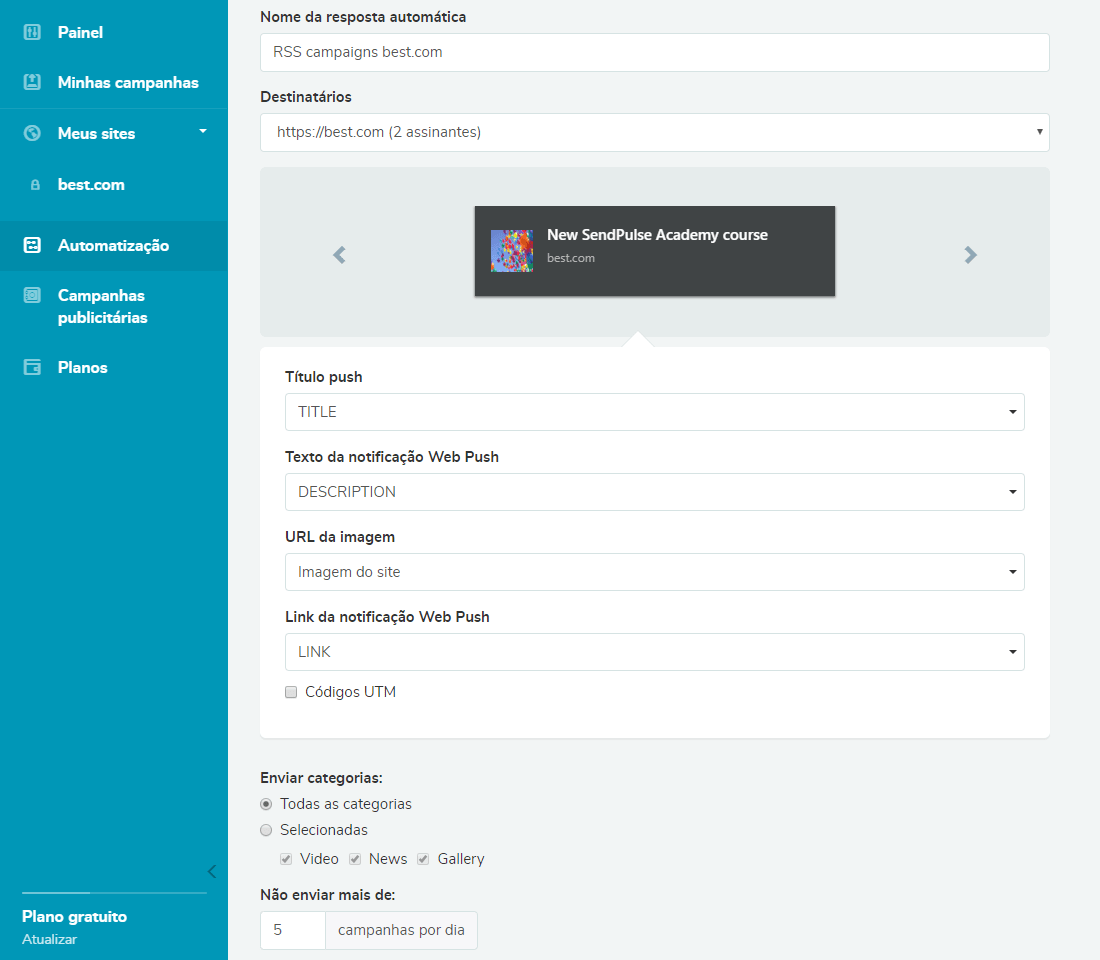Click the Minhas campanhas sidebar icon
The height and width of the screenshot is (960, 1100).
pyautogui.click(x=32, y=82)
